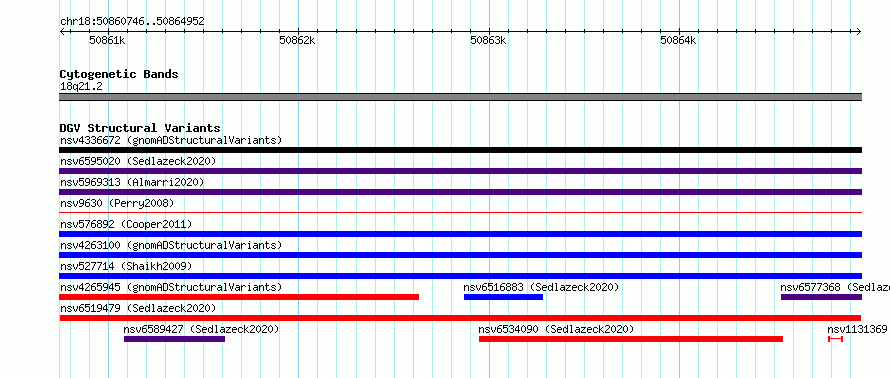Open the nsv576892 Cooper2011 blue bar
Viewport: 890px width, 378px height.
coord(460,234)
